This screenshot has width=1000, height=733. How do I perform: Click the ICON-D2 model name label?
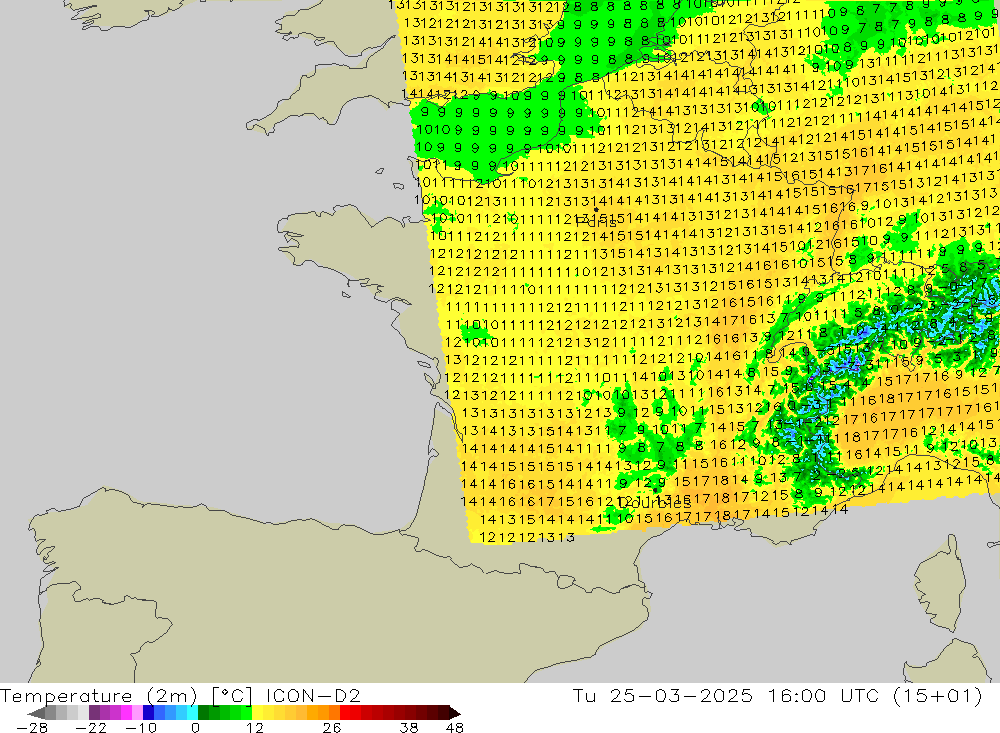tap(313, 695)
